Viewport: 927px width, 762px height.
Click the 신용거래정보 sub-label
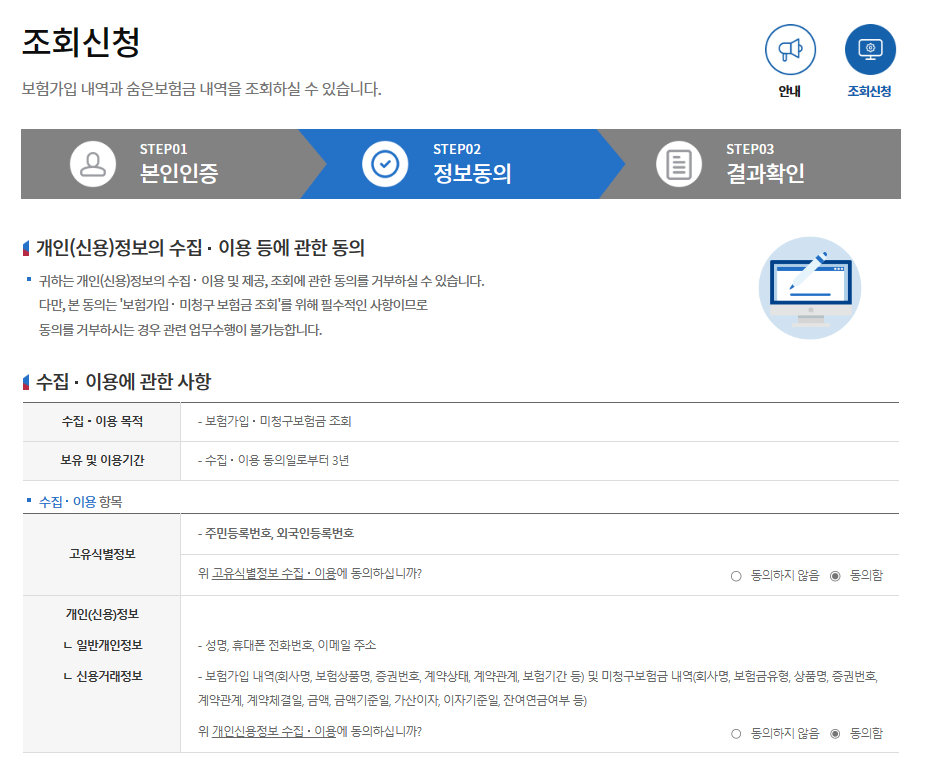point(103,676)
